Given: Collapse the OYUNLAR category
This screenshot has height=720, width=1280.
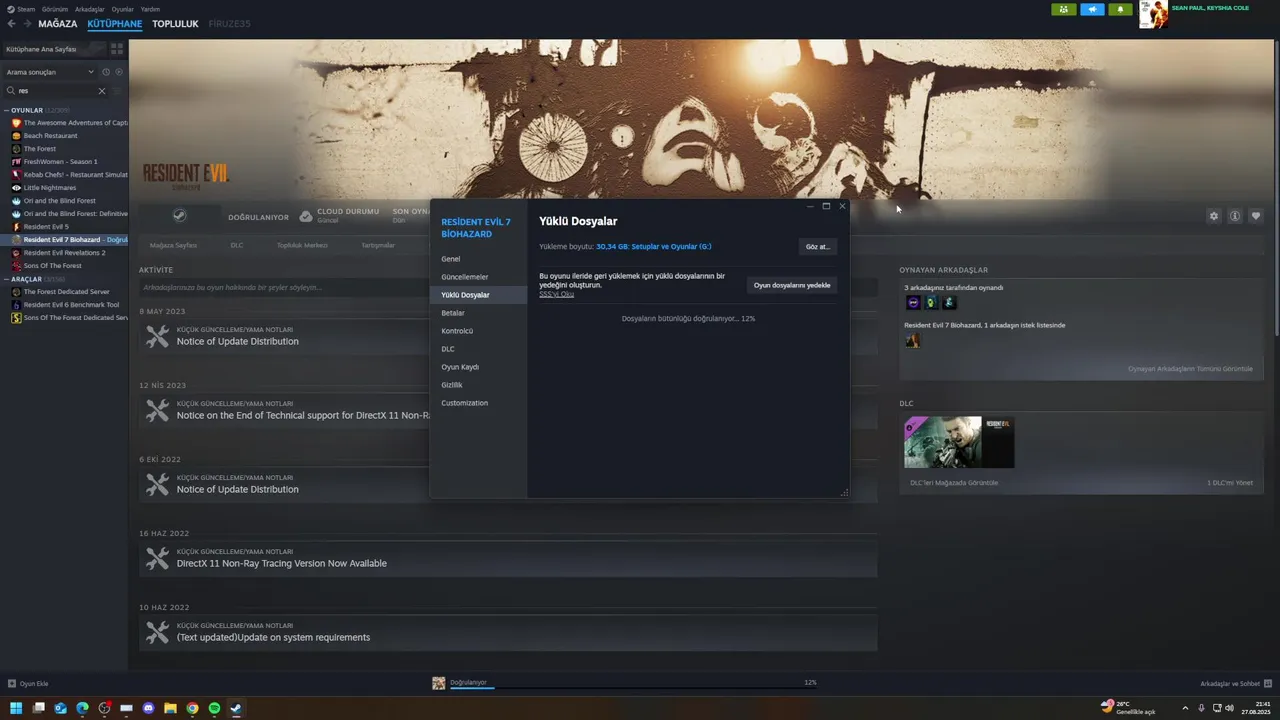Looking at the screenshot, I should pyautogui.click(x=6, y=110).
